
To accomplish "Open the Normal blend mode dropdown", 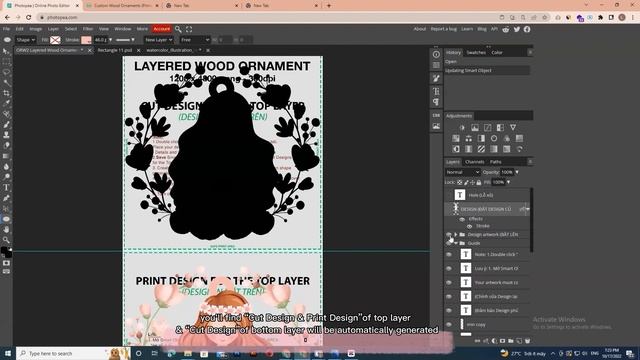I will (x=462, y=172).
